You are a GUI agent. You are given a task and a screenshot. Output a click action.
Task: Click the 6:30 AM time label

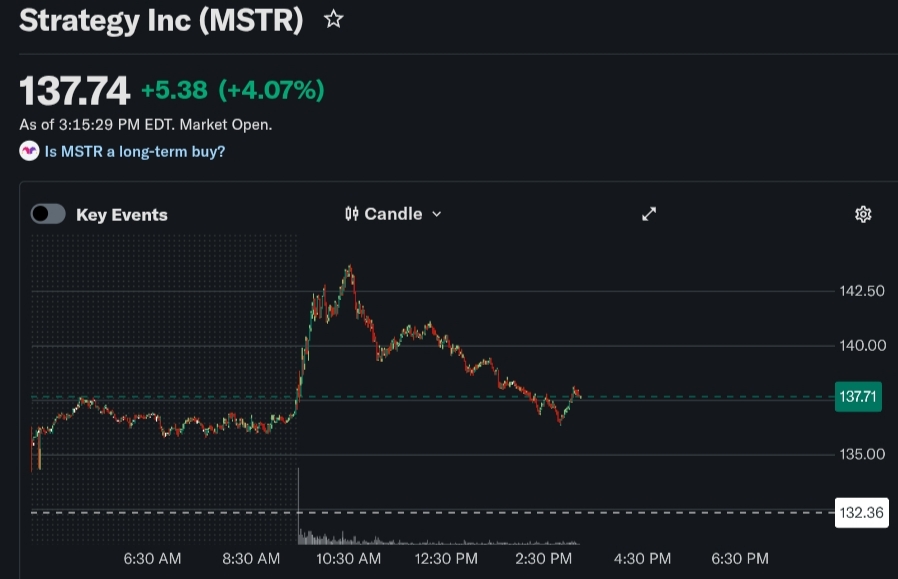[x=152, y=559]
